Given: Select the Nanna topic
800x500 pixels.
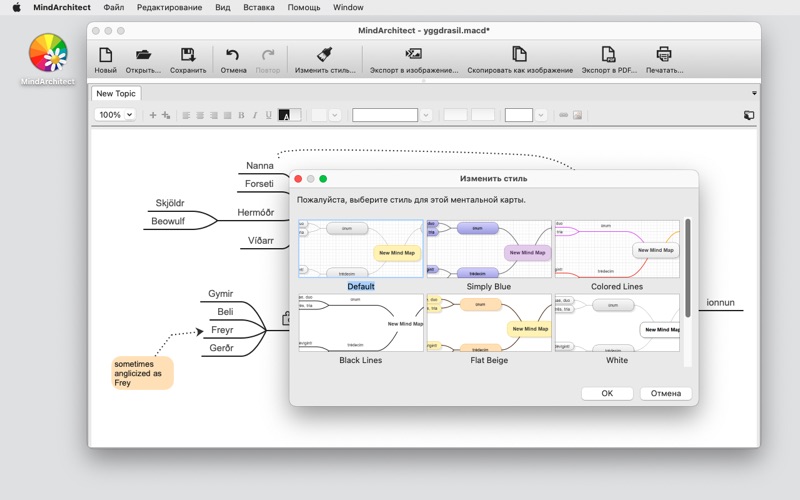Looking at the screenshot, I should [x=260, y=165].
